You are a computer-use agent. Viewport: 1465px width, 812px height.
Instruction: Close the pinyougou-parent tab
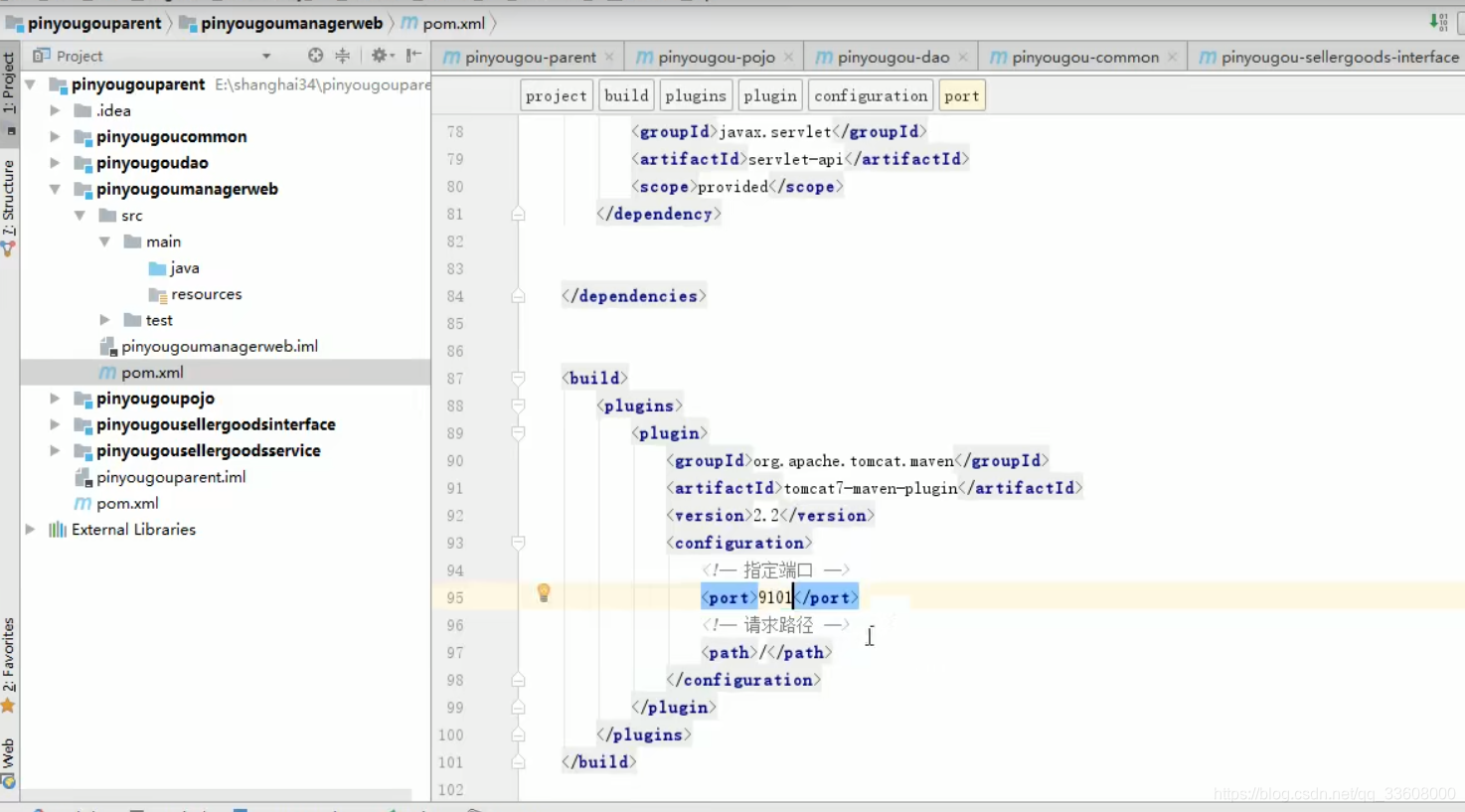tap(609, 57)
